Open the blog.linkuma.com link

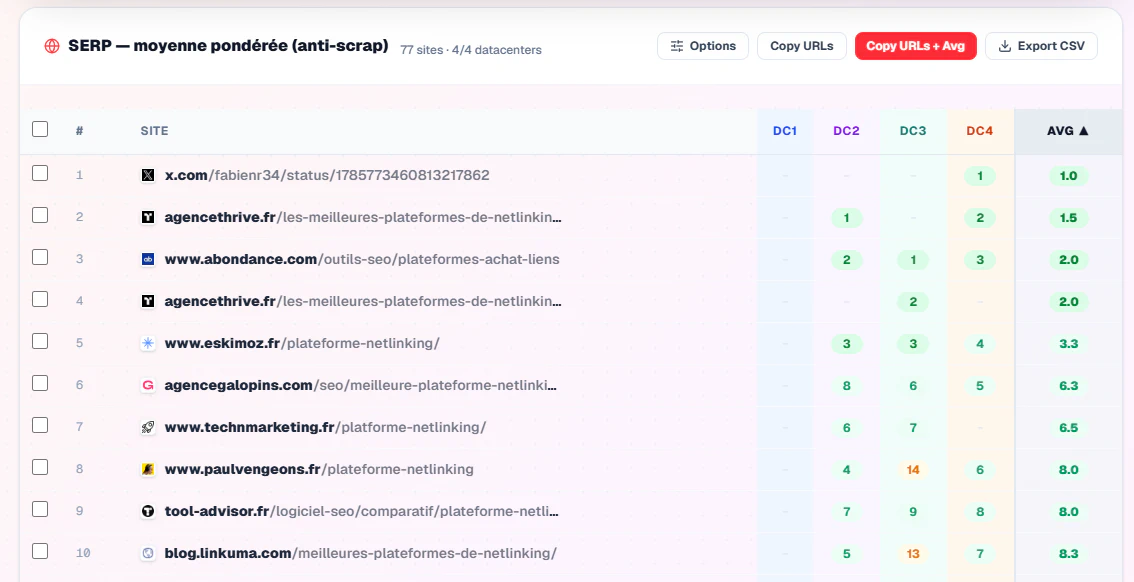coord(361,553)
